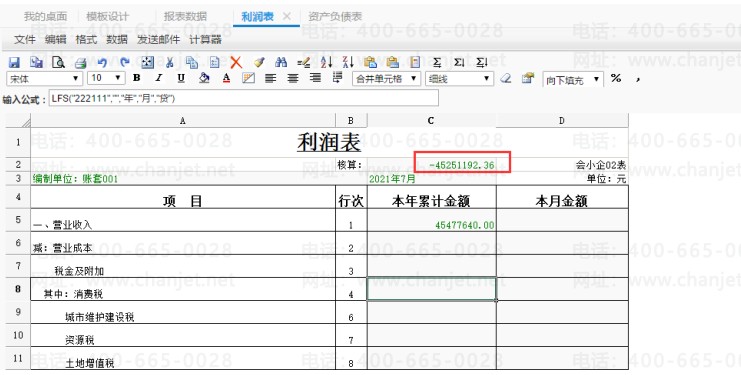The height and width of the screenshot is (375, 741).
Task: Undo the last action
Action: click(102, 62)
